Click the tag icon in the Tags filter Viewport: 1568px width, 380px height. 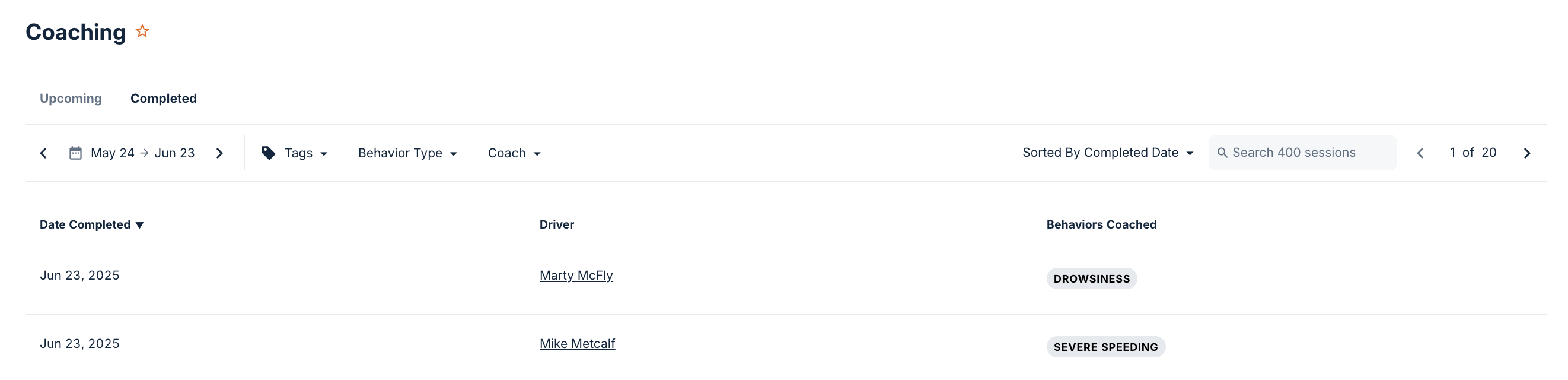pyautogui.click(x=269, y=153)
